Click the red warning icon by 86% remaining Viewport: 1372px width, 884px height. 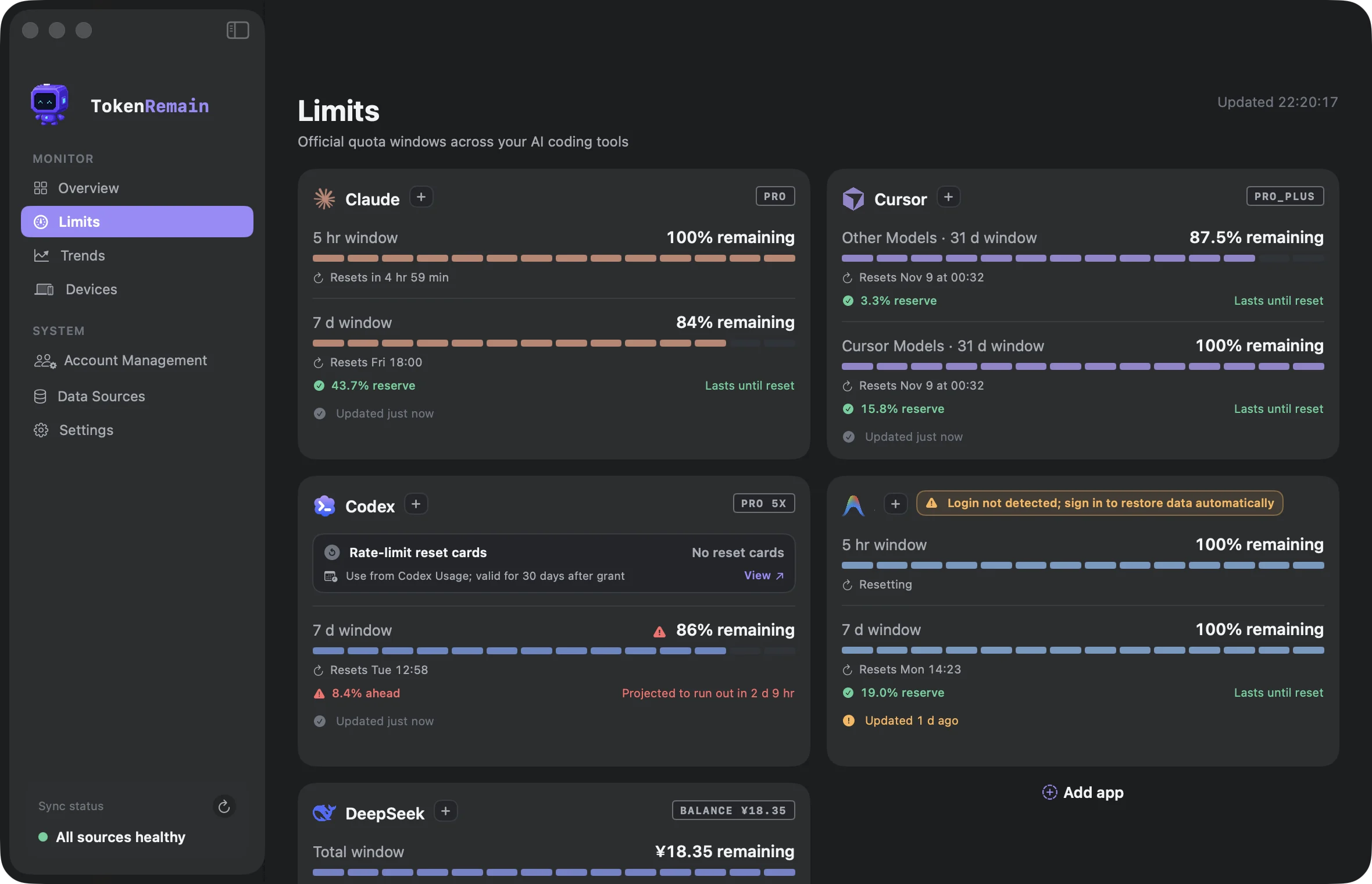(659, 632)
